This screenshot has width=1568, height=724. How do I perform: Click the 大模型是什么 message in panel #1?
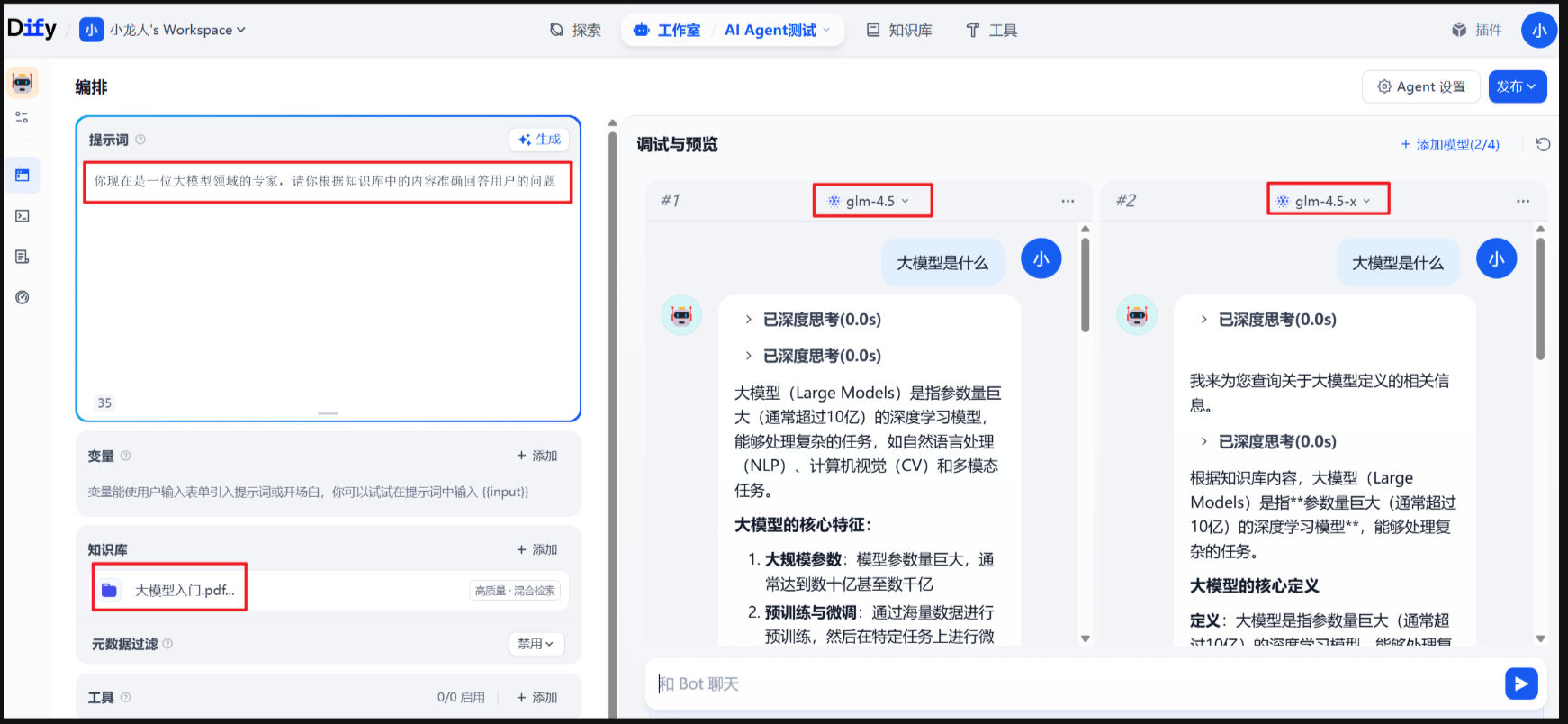coord(942,262)
